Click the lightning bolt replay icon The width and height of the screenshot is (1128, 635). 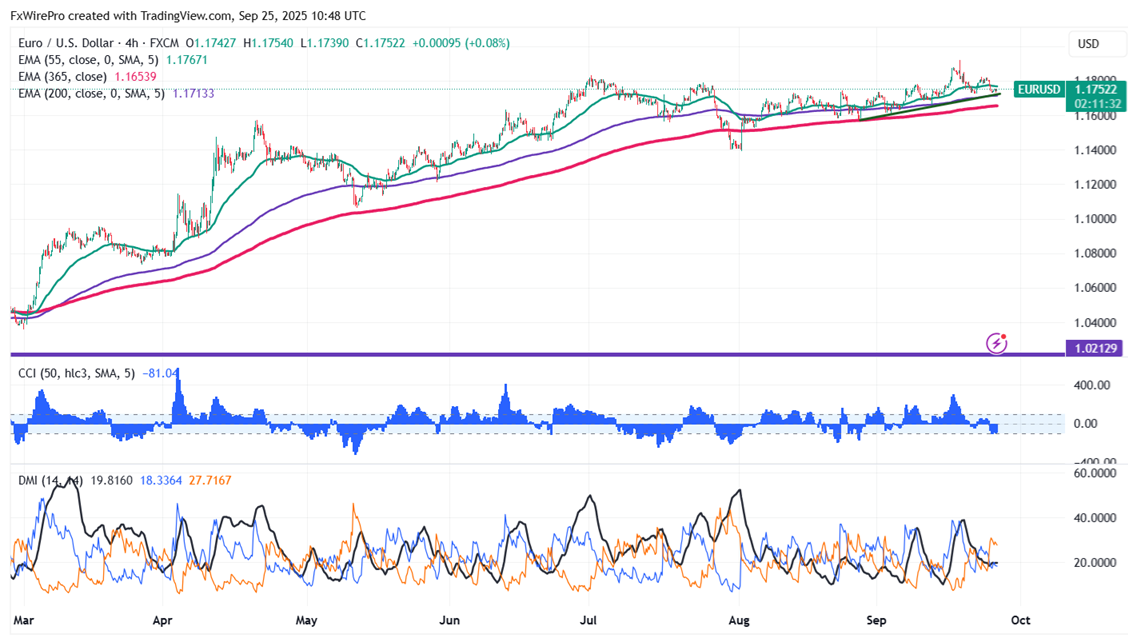[996, 343]
